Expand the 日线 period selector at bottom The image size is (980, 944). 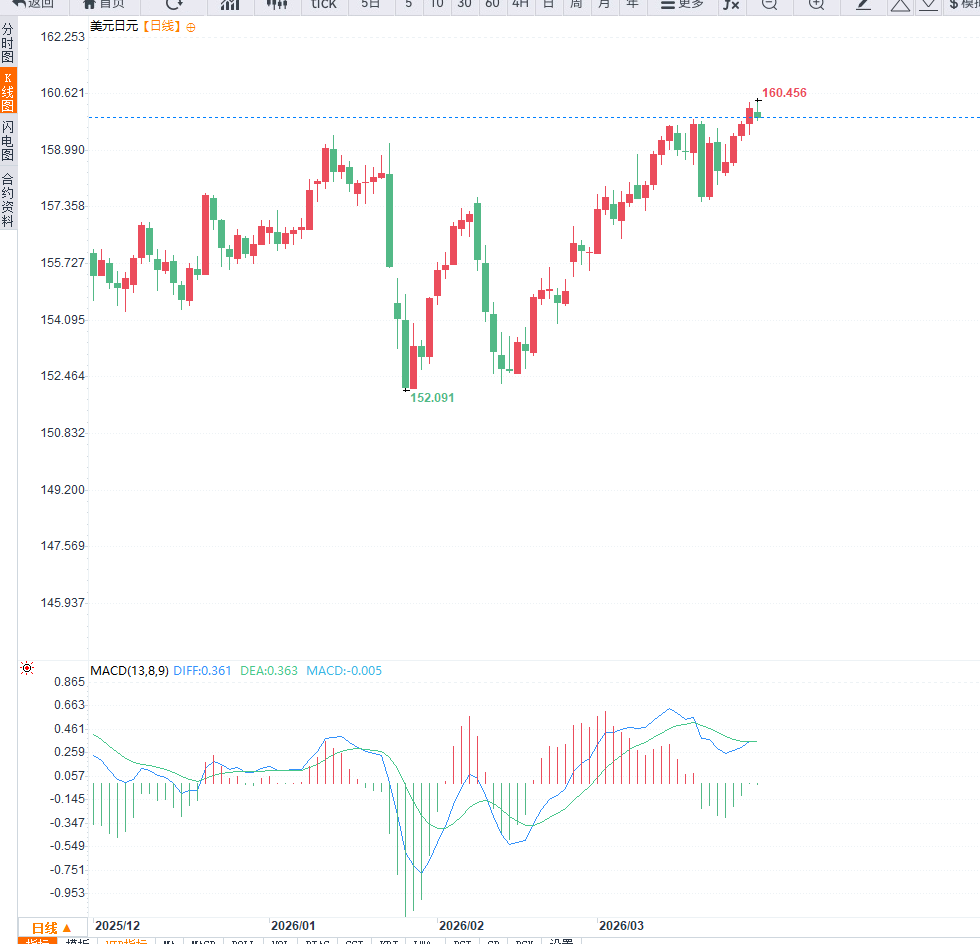point(52,928)
